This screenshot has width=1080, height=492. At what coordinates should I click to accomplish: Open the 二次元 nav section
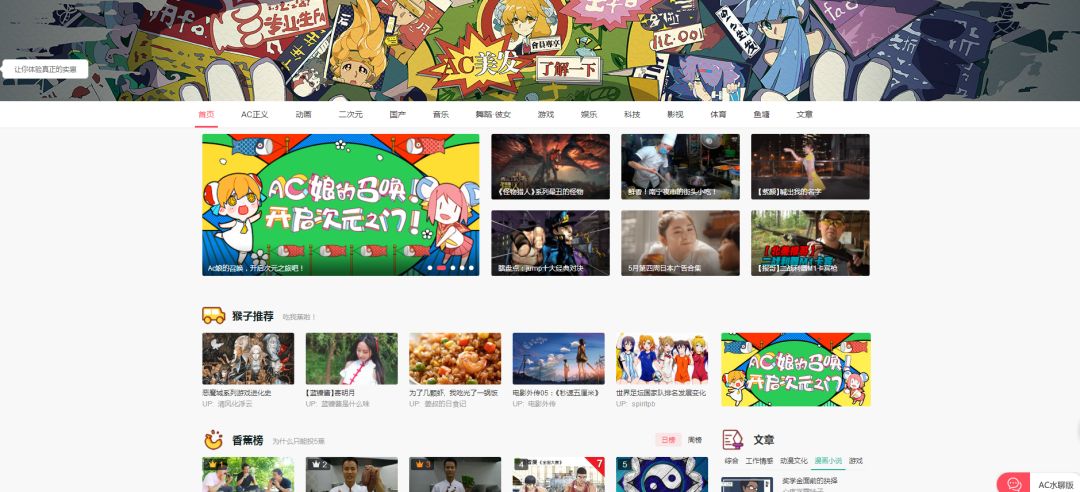tap(350, 114)
